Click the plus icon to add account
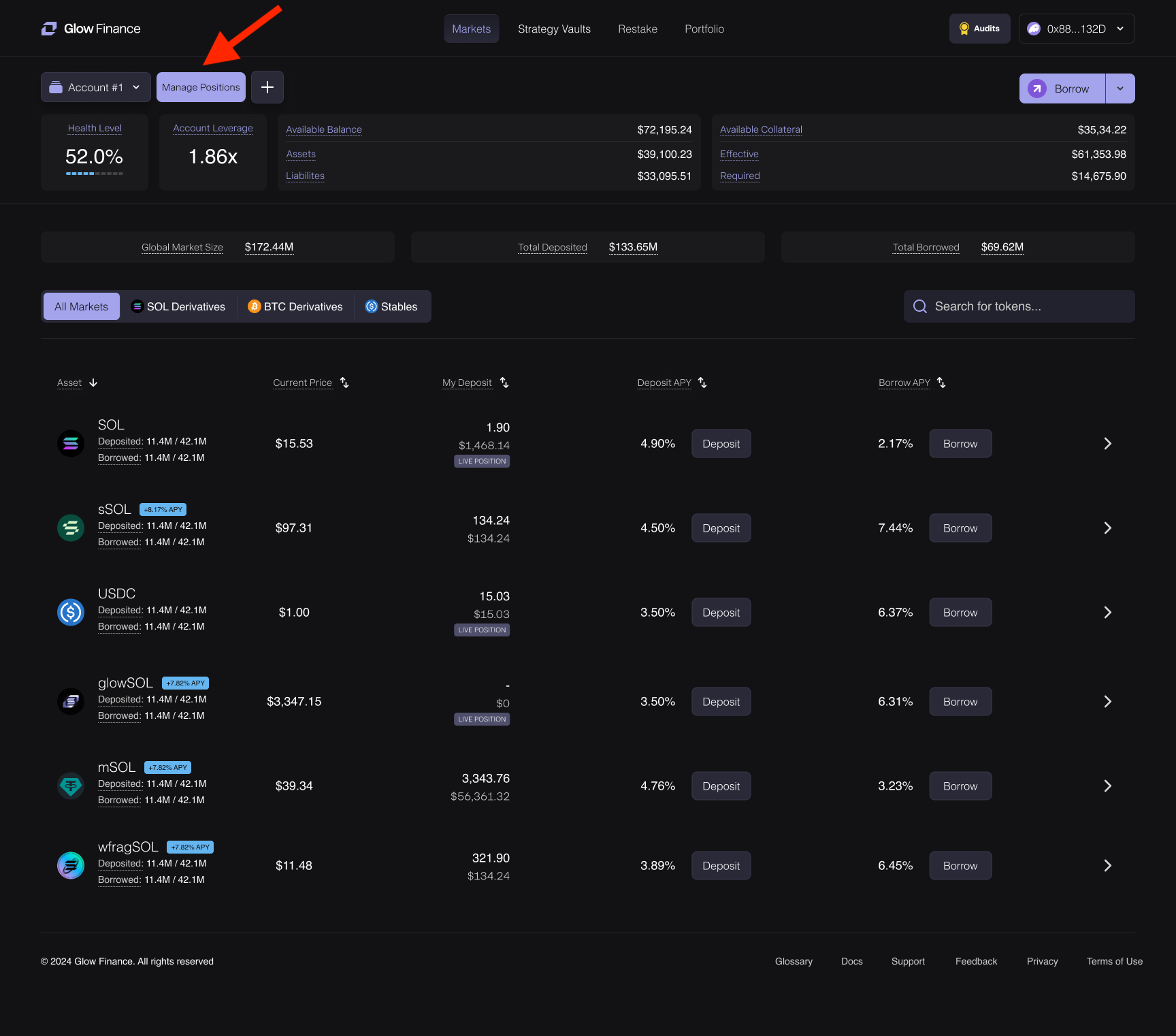 tap(267, 87)
